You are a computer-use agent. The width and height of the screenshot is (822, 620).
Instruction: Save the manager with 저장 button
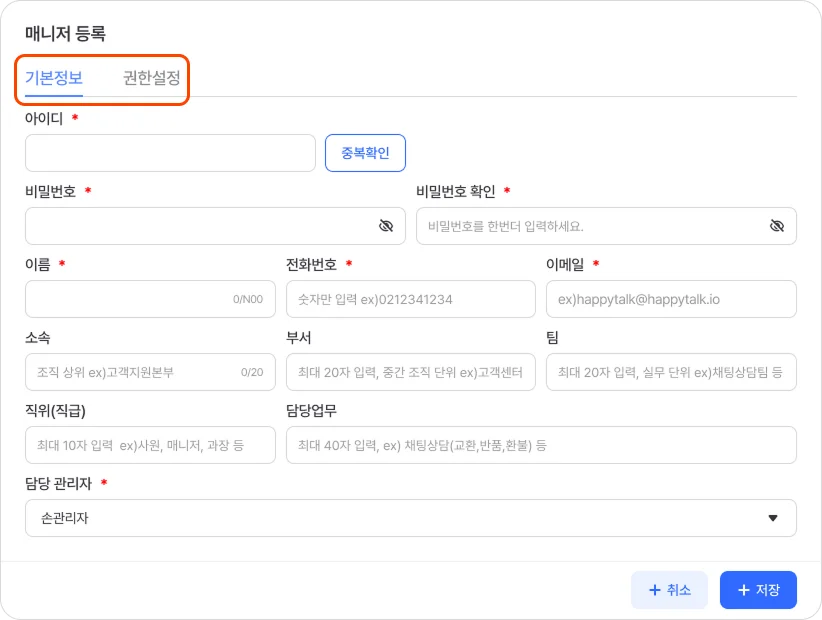tap(758, 590)
